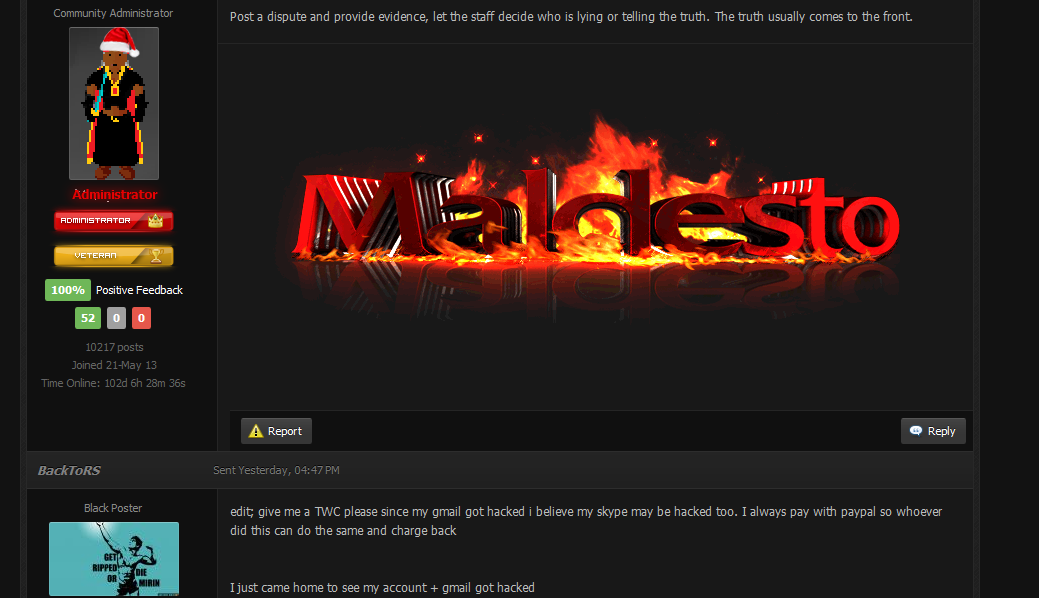This screenshot has height=598, width=1039.
Task: Open the red negative feedback count
Action: coord(141,318)
